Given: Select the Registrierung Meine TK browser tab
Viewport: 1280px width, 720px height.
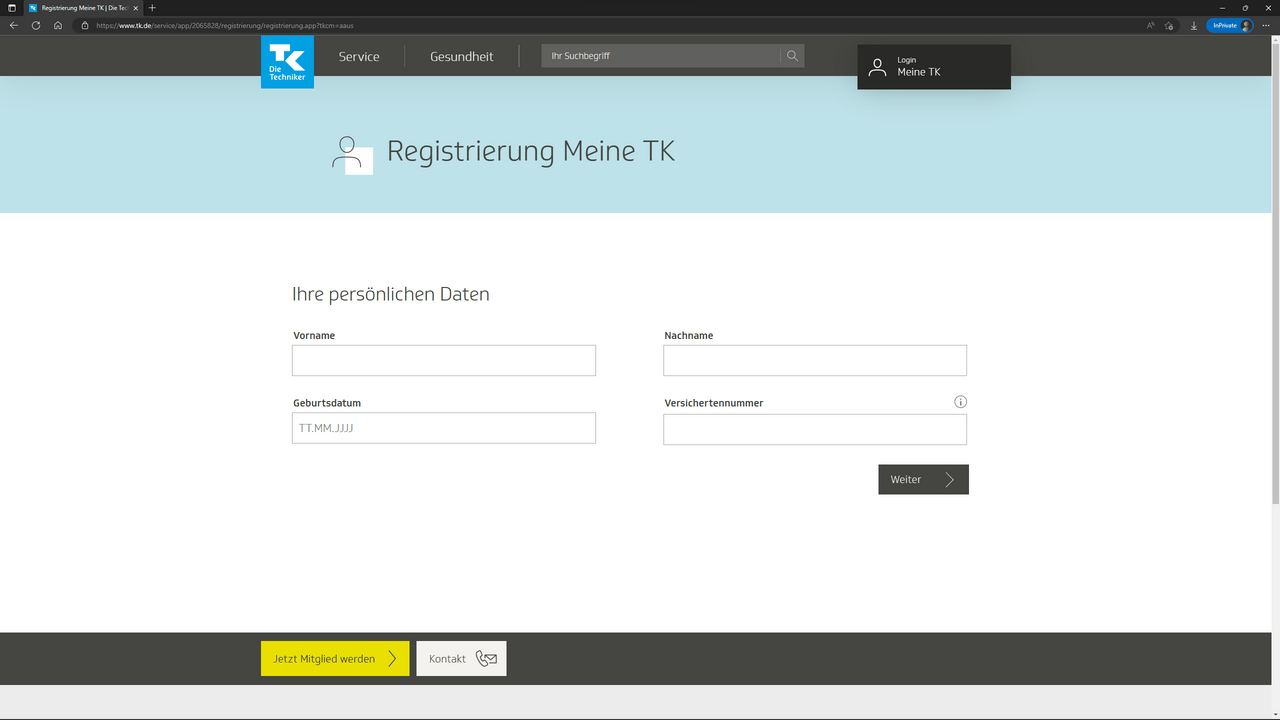Looking at the screenshot, I should 84,8.
